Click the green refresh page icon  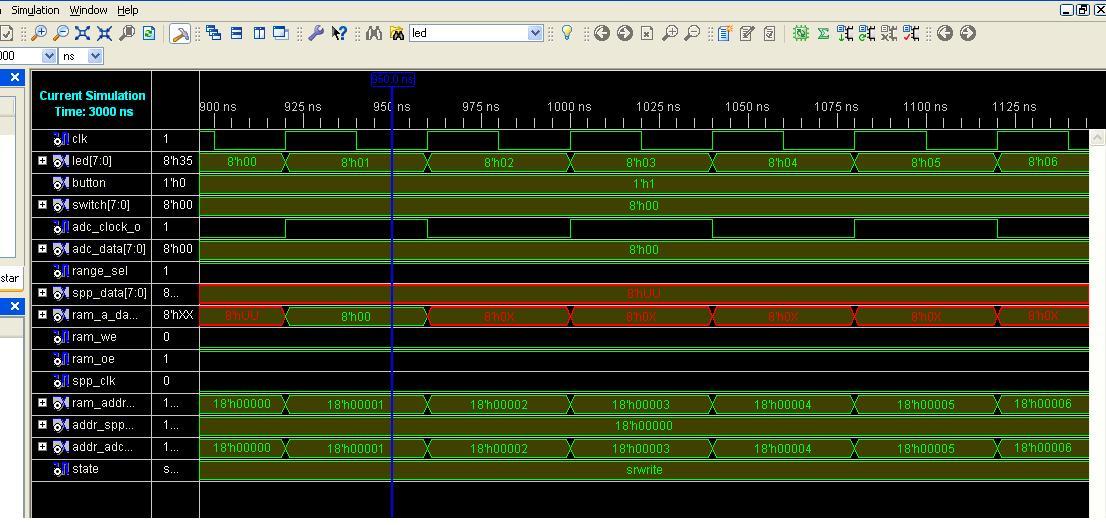149,33
